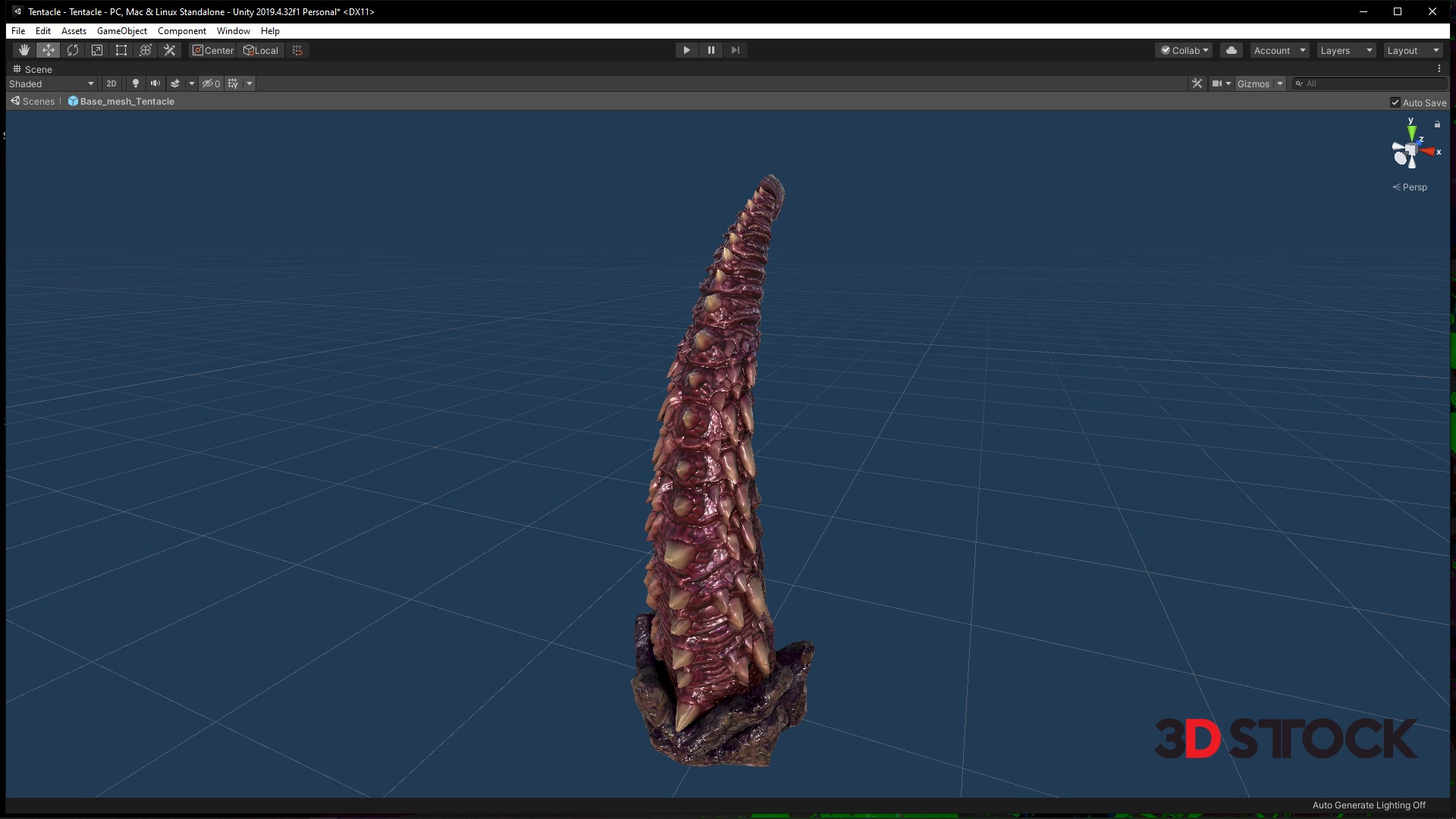Toggle scene lighting bulb icon
Viewport: 1456px width, 819px height.
(136, 83)
